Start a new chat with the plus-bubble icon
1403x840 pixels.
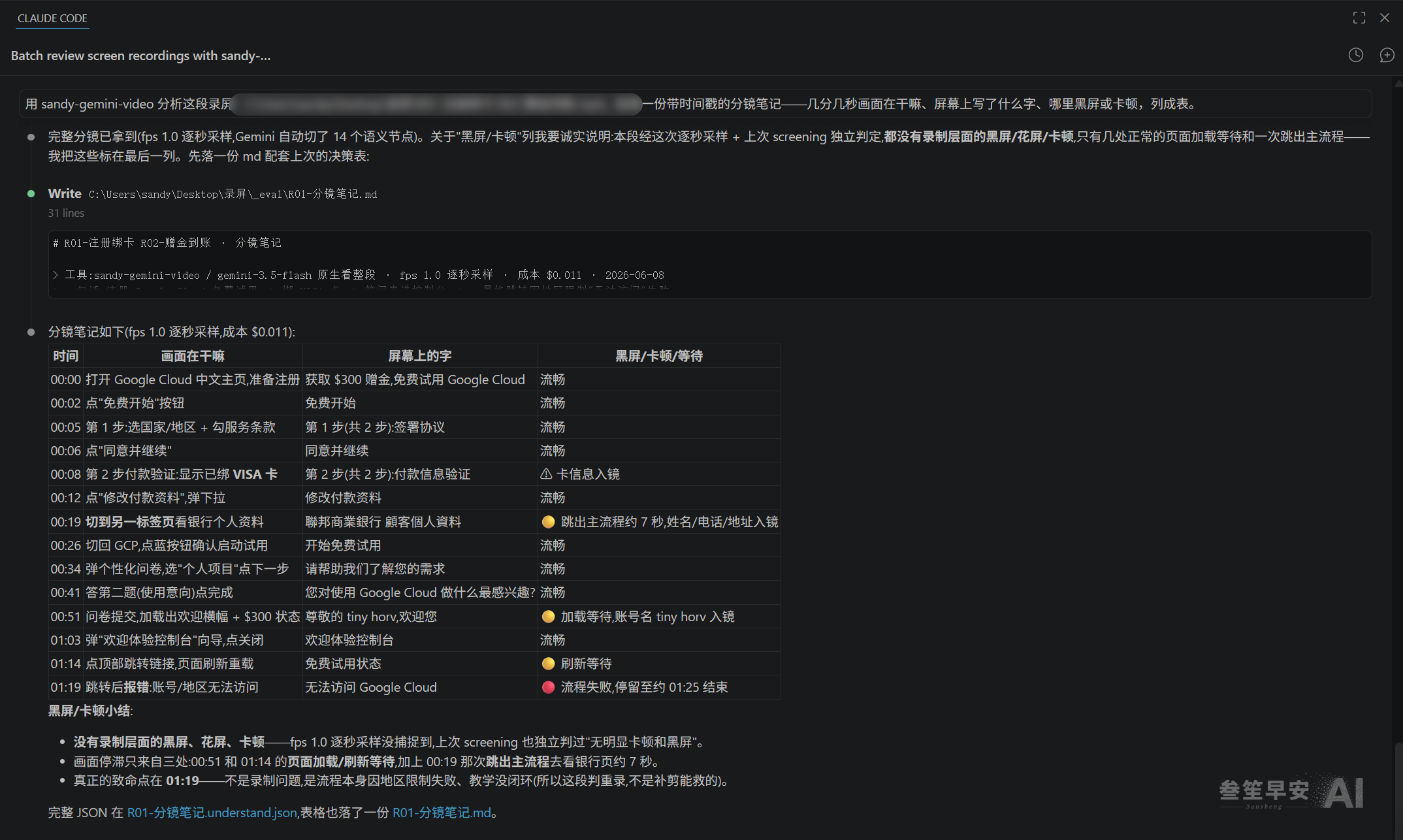point(1386,56)
